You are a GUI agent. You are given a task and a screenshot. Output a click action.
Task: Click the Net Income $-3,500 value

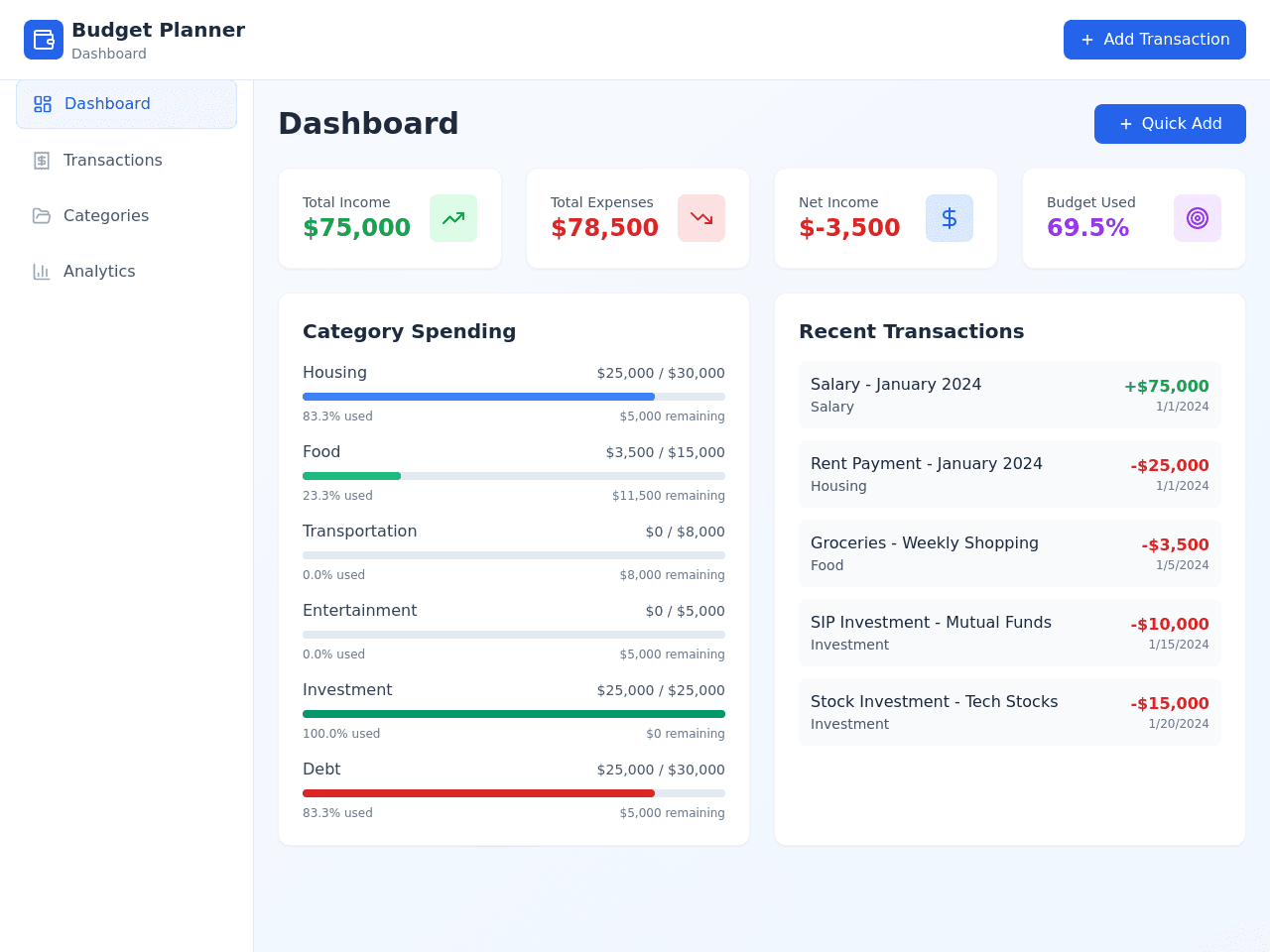coord(849,228)
